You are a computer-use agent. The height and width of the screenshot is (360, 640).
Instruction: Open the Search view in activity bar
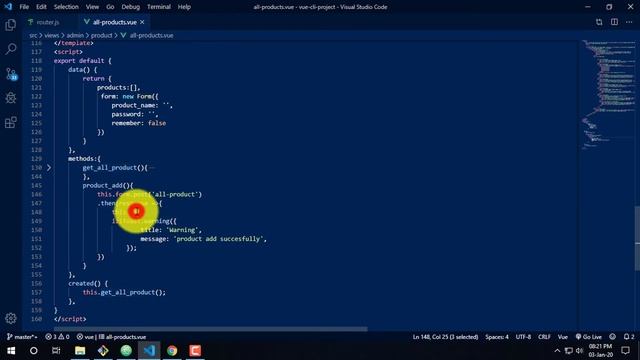click(x=11, y=49)
